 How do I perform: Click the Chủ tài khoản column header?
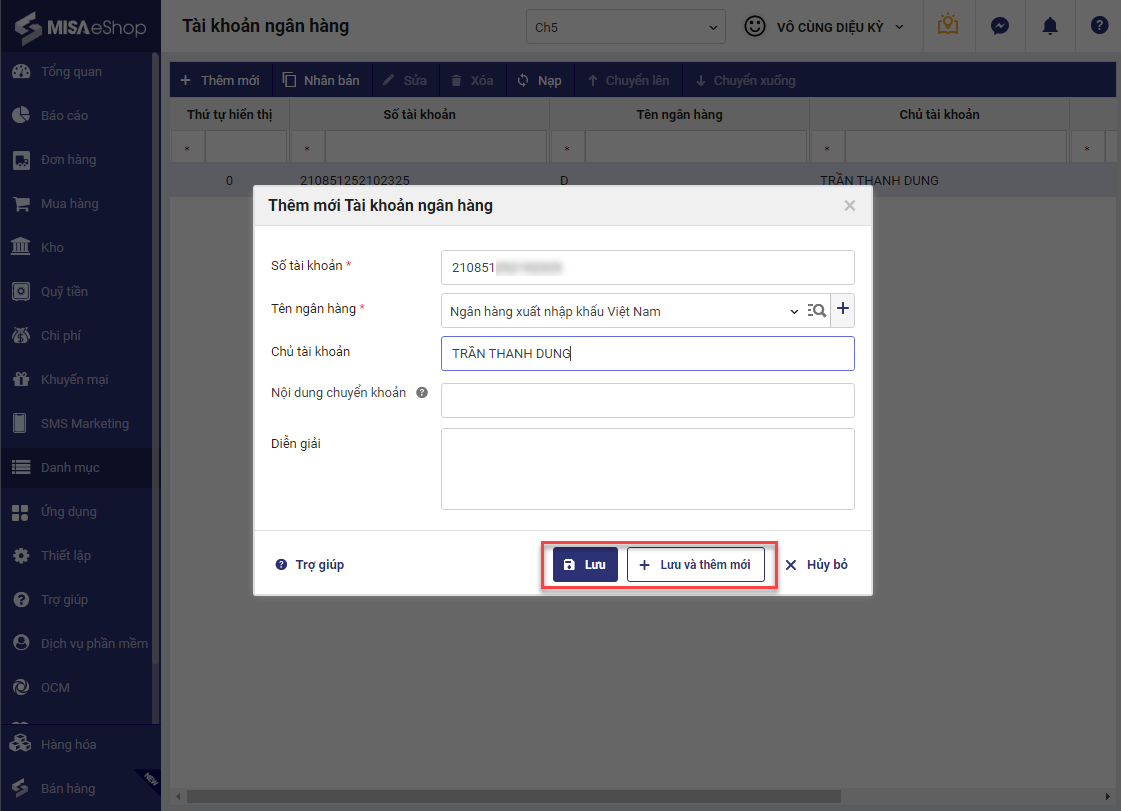[x=939, y=114]
